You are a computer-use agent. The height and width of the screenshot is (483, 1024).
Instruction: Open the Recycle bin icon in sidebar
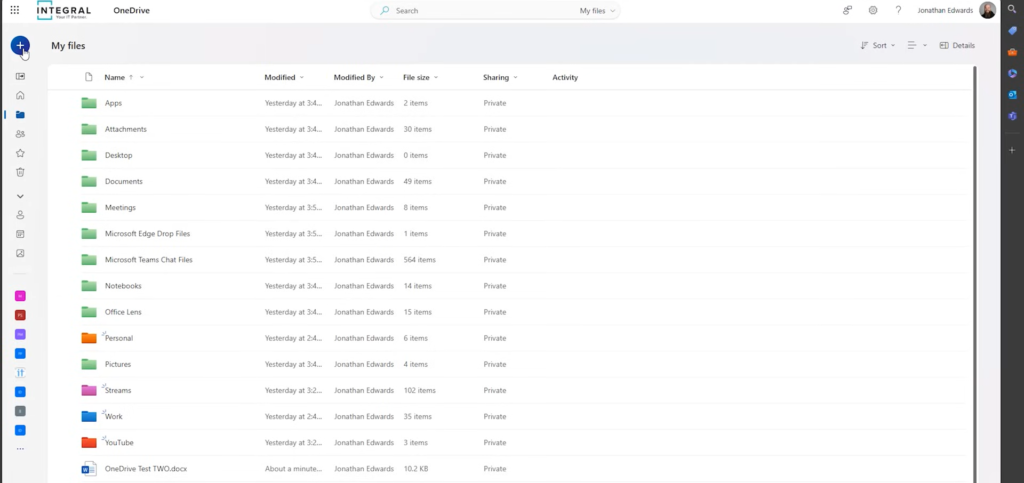pyautogui.click(x=20, y=172)
